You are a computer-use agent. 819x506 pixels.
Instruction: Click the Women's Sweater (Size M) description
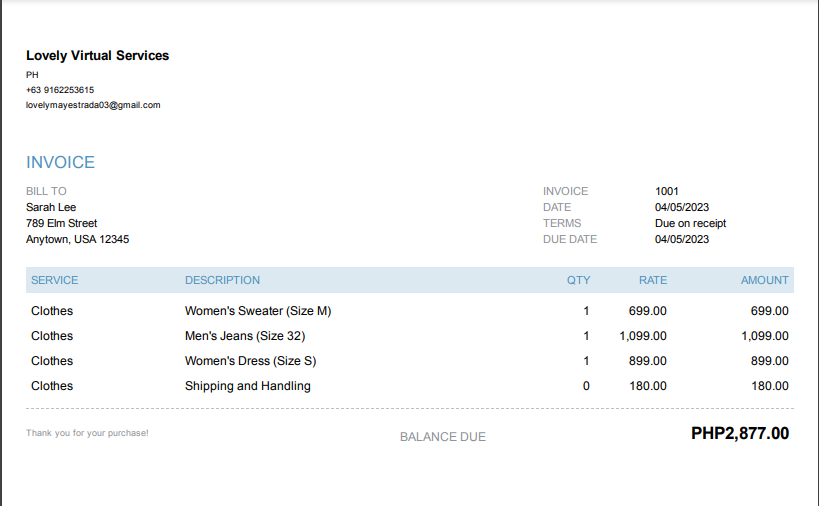(258, 311)
